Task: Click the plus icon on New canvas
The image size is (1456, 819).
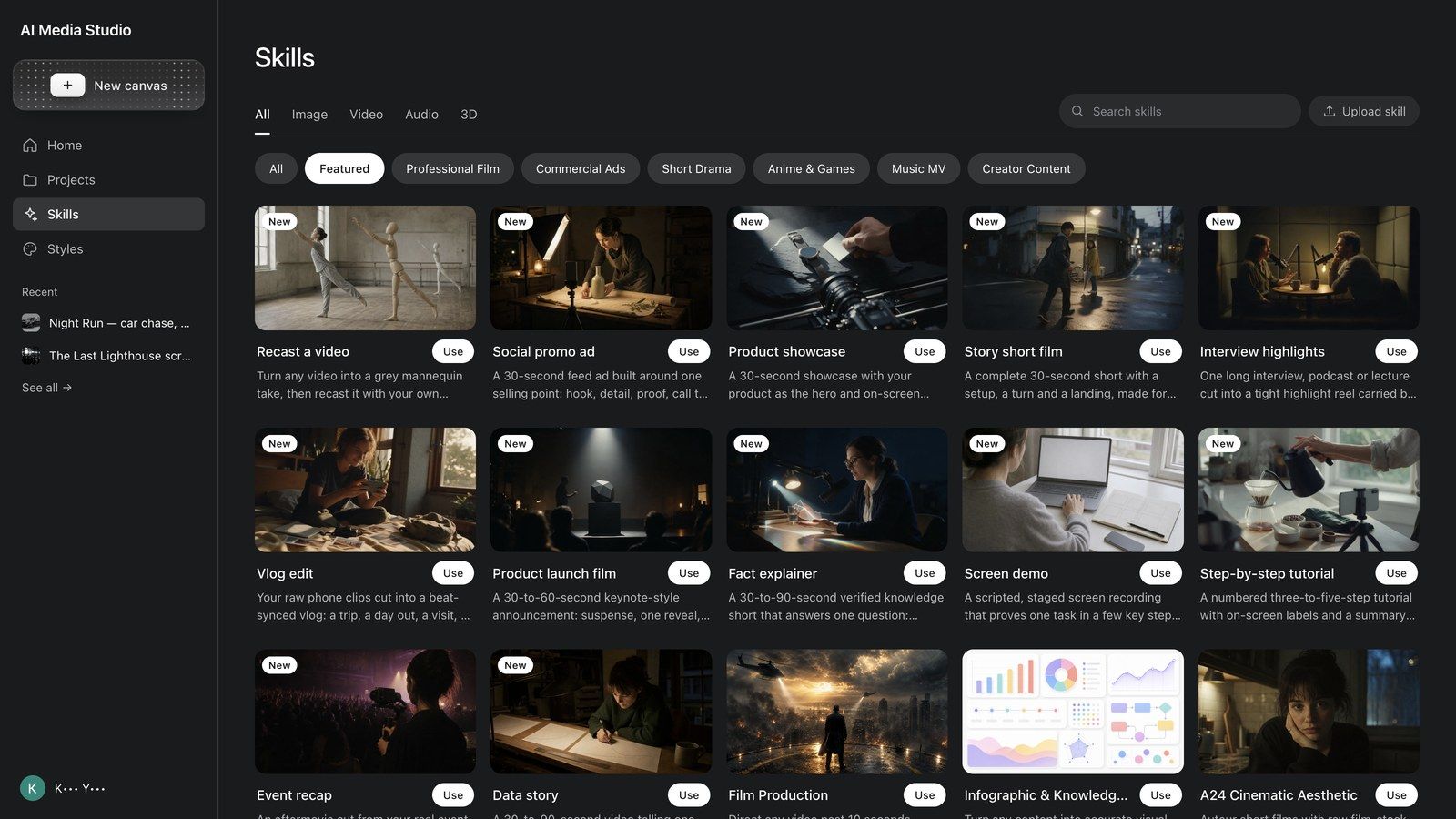Action: 67,86
